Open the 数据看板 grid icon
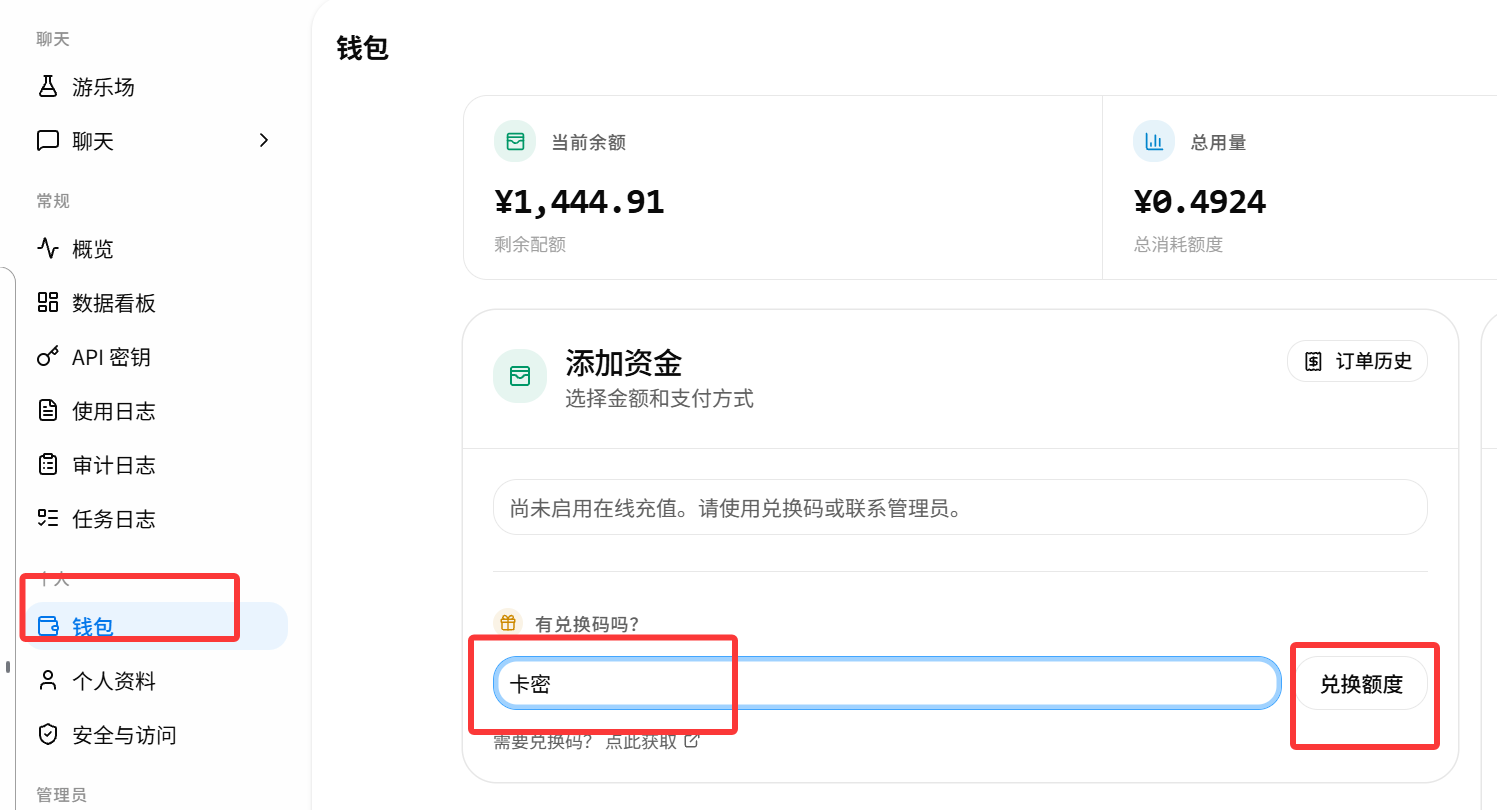 tap(48, 303)
